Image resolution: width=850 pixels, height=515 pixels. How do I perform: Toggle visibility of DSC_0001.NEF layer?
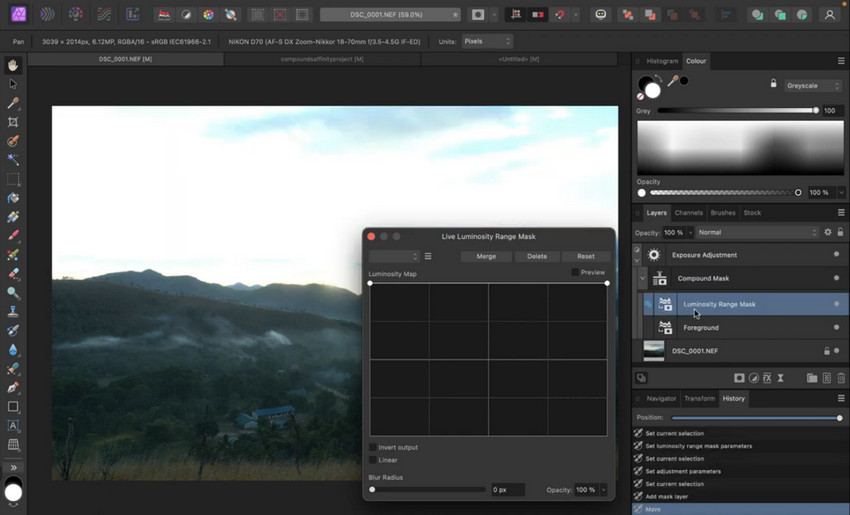pos(837,351)
